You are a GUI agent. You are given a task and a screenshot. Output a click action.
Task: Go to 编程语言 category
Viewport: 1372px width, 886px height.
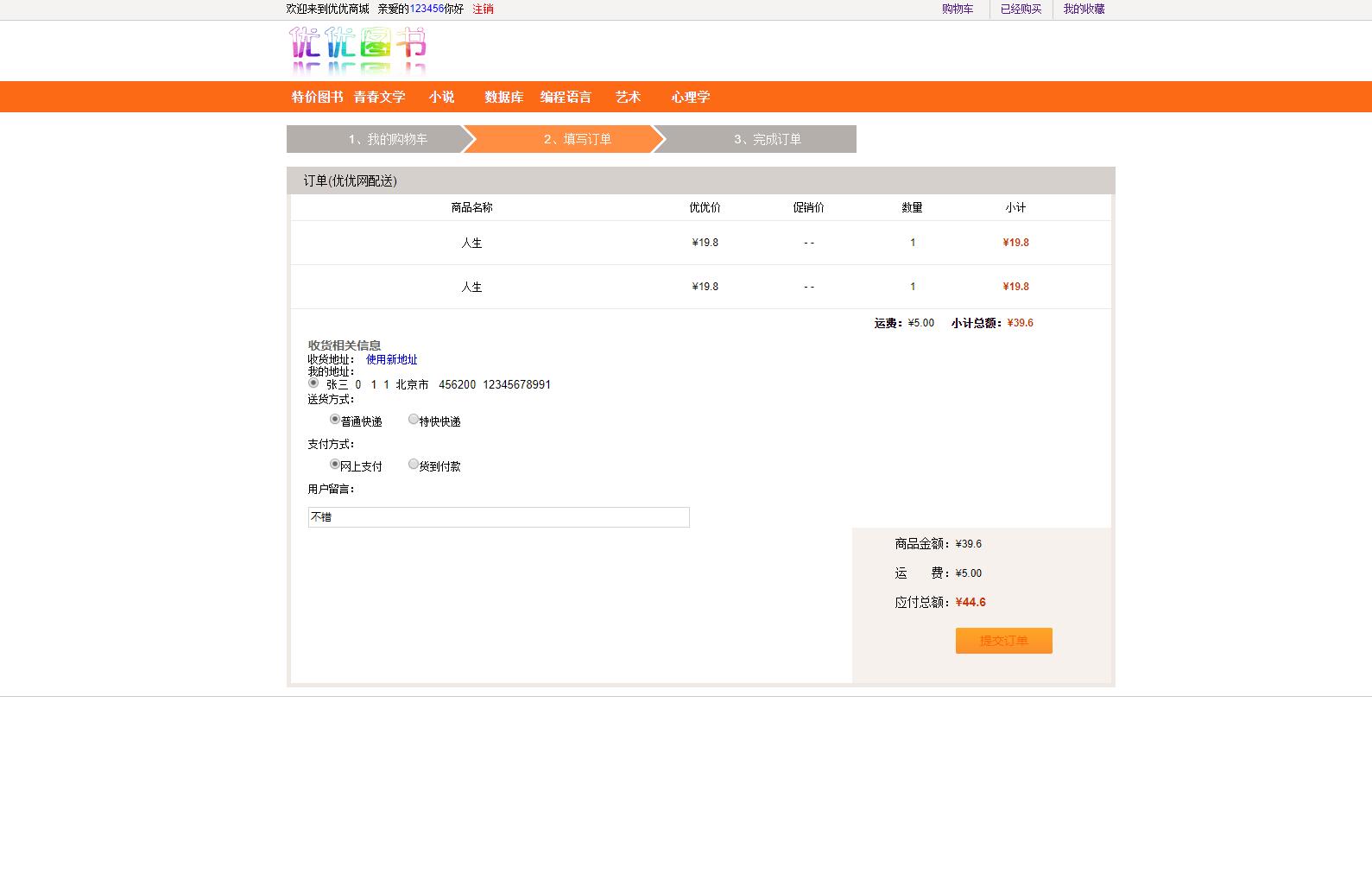coord(566,97)
